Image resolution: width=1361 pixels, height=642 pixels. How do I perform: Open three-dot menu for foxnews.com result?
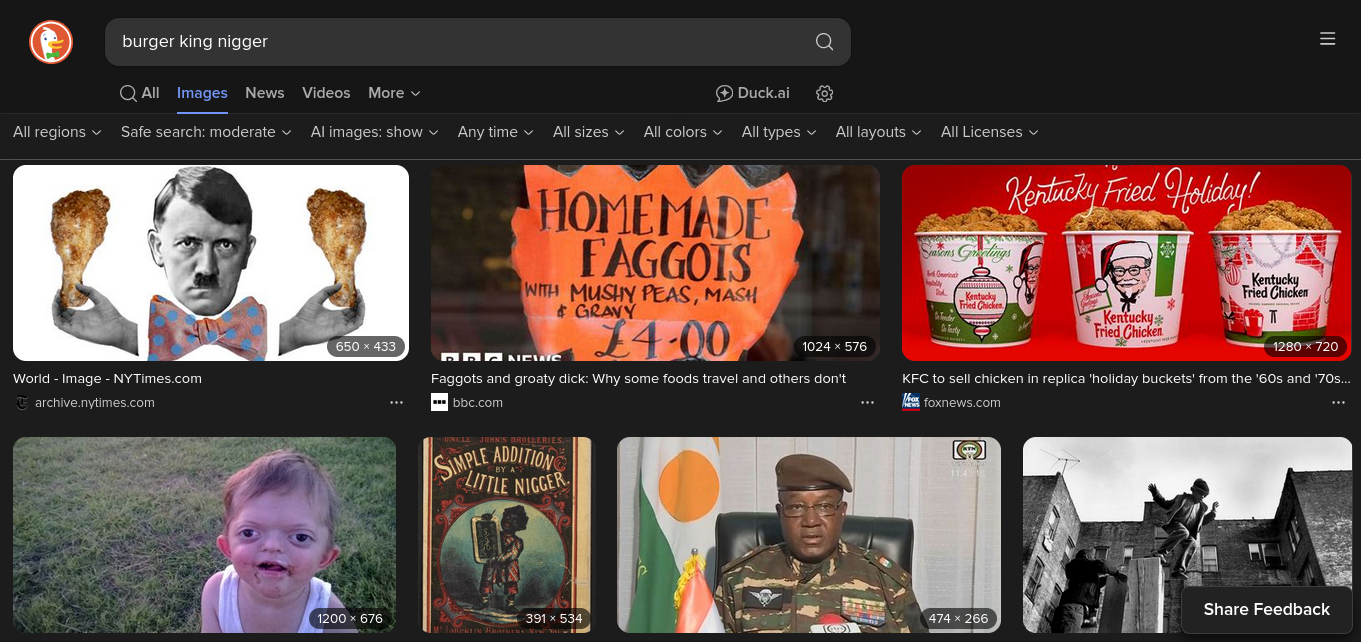pyautogui.click(x=1338, y=403)
